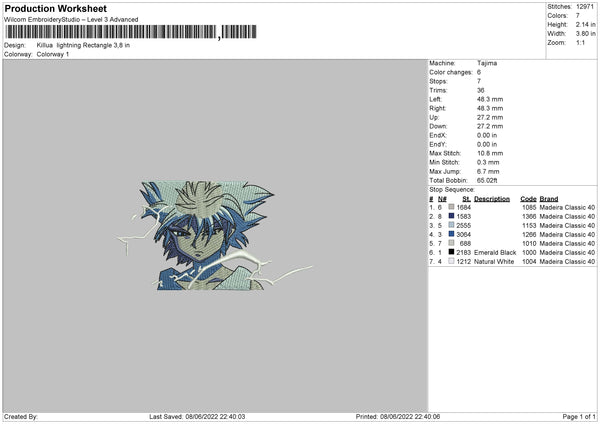Screen dimensions: 600x424
Task: Click Madeira Classic 40 brand in row 1
Action: point(567,207)
